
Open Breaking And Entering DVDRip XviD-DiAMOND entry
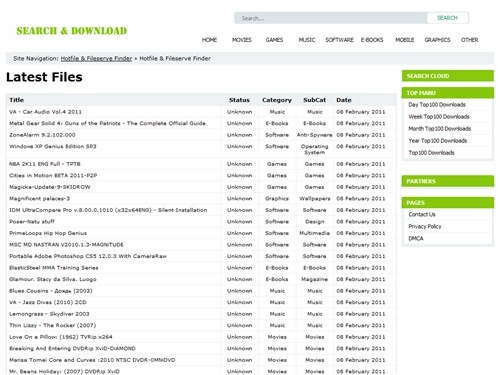point(72,348)
